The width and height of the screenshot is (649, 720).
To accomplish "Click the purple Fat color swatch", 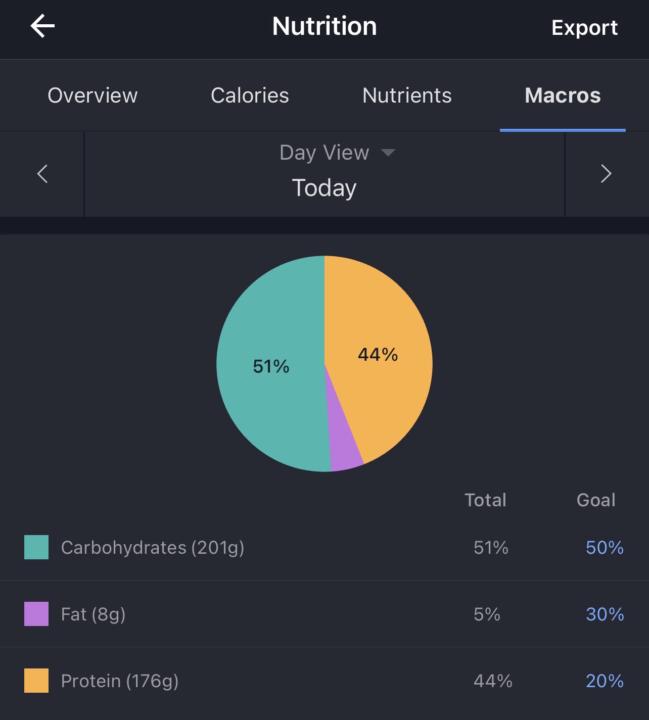I will click(x=36, y=614).
